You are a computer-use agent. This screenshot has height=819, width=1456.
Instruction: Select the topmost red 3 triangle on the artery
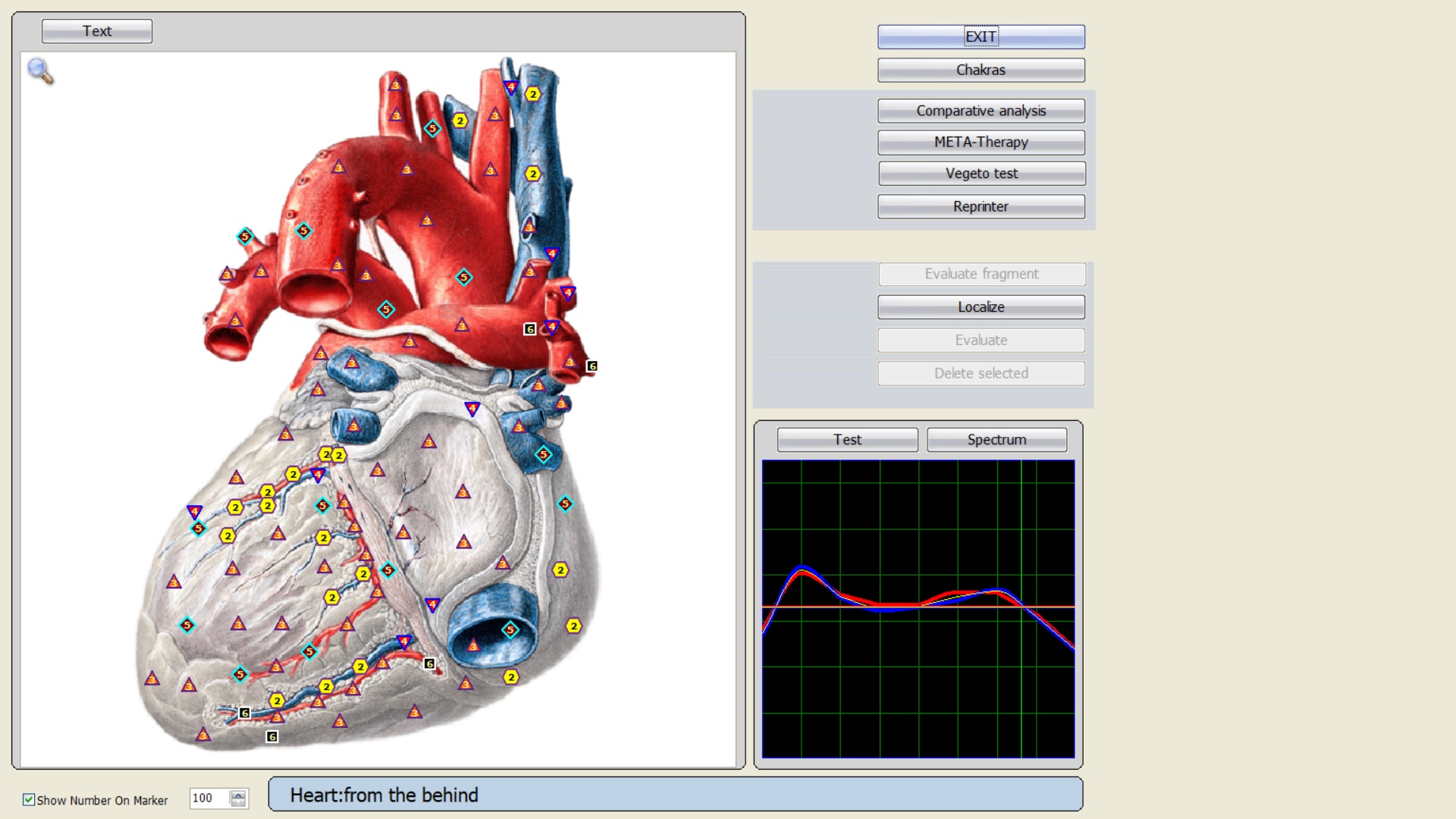[394, 84]
